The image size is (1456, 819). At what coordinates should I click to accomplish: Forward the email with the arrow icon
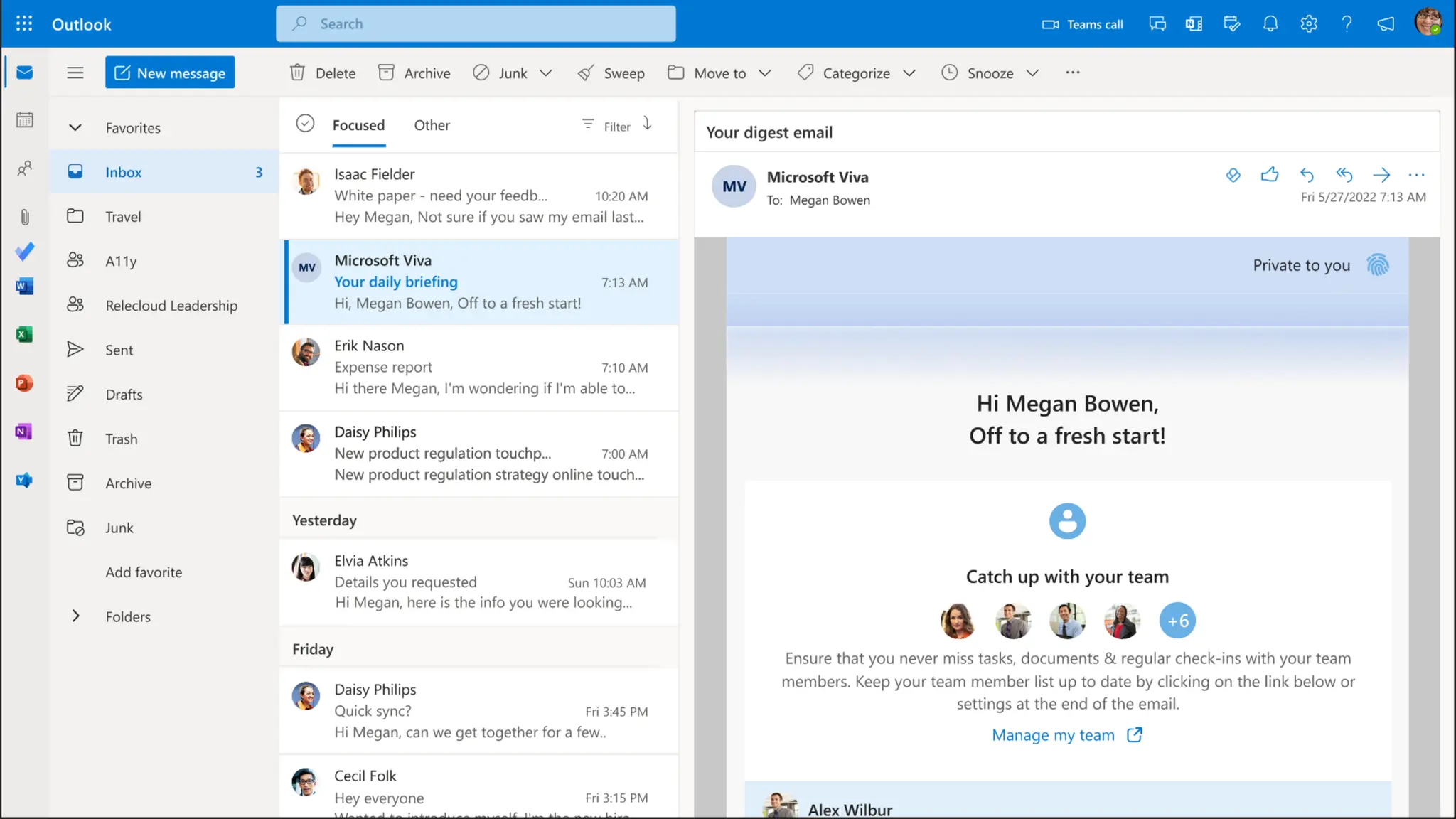coord(1381,175)
